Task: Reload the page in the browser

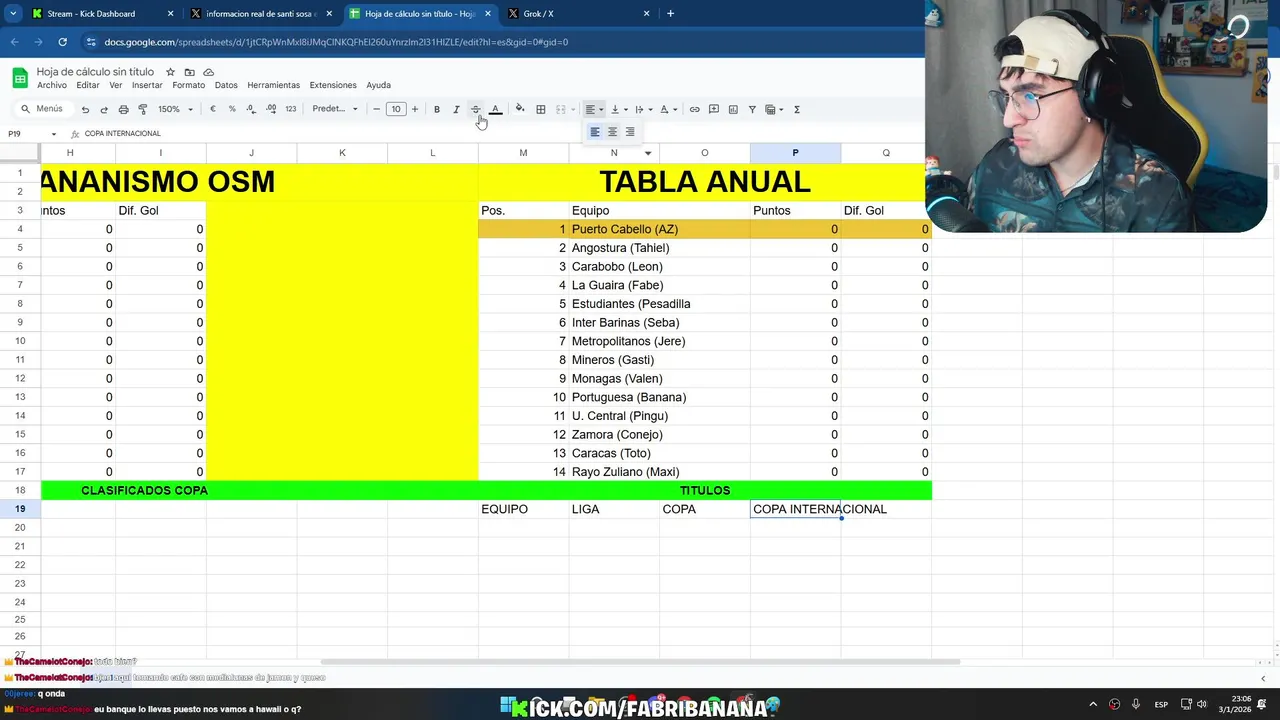Action: point(62,42)
